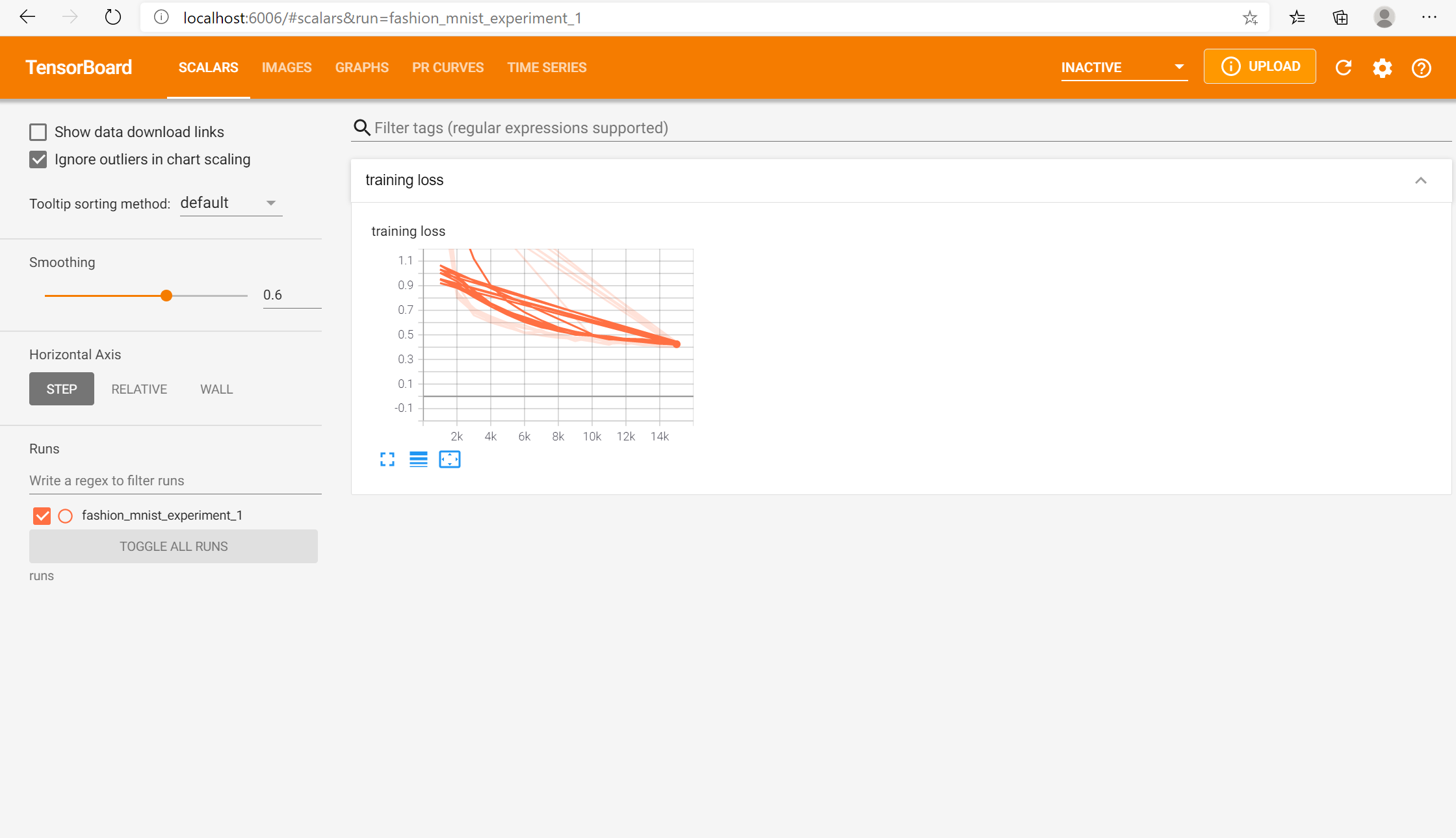Image resolution: width=1456 pixels, height=838 pixels.
Task: Uncheck Ignore outliers in chart scaling
Action: click(38, 160)
